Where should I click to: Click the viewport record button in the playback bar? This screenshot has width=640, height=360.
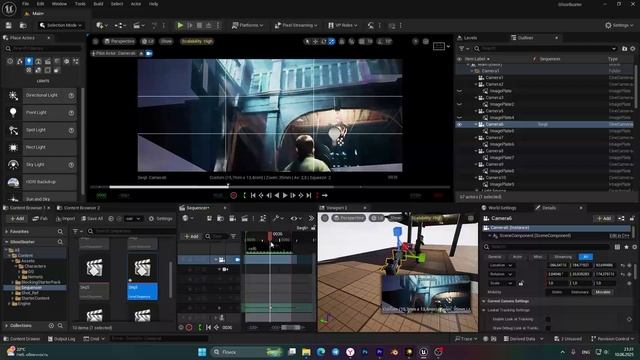[x=233, y=196]
